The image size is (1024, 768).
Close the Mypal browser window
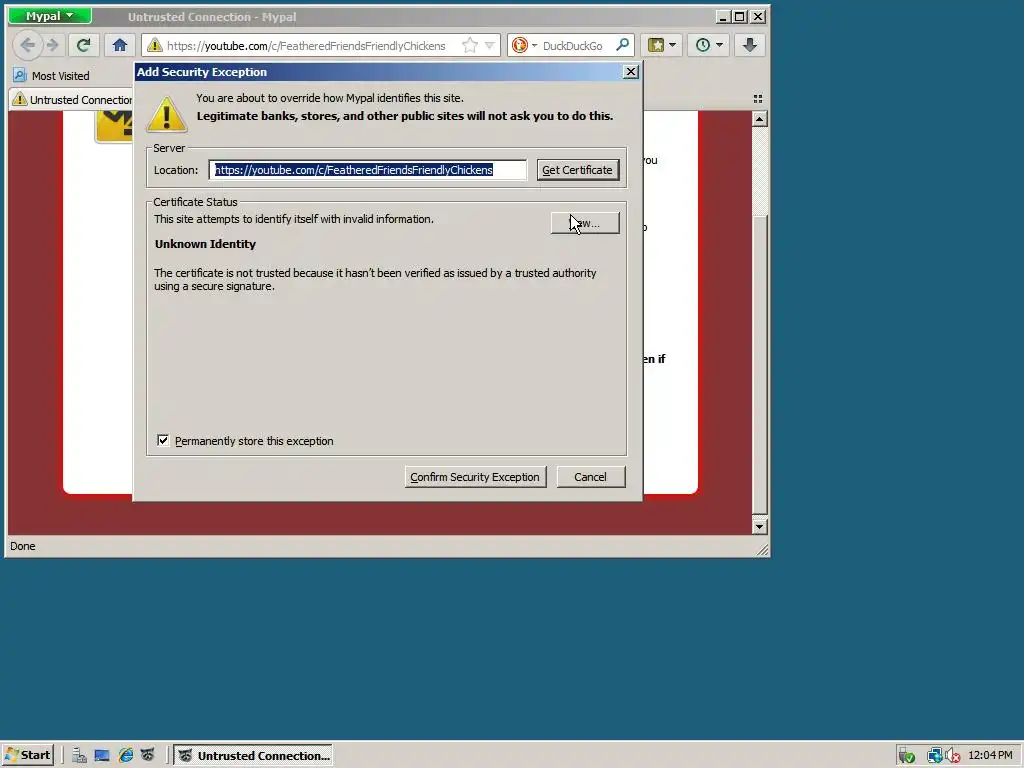click(758, 16)
